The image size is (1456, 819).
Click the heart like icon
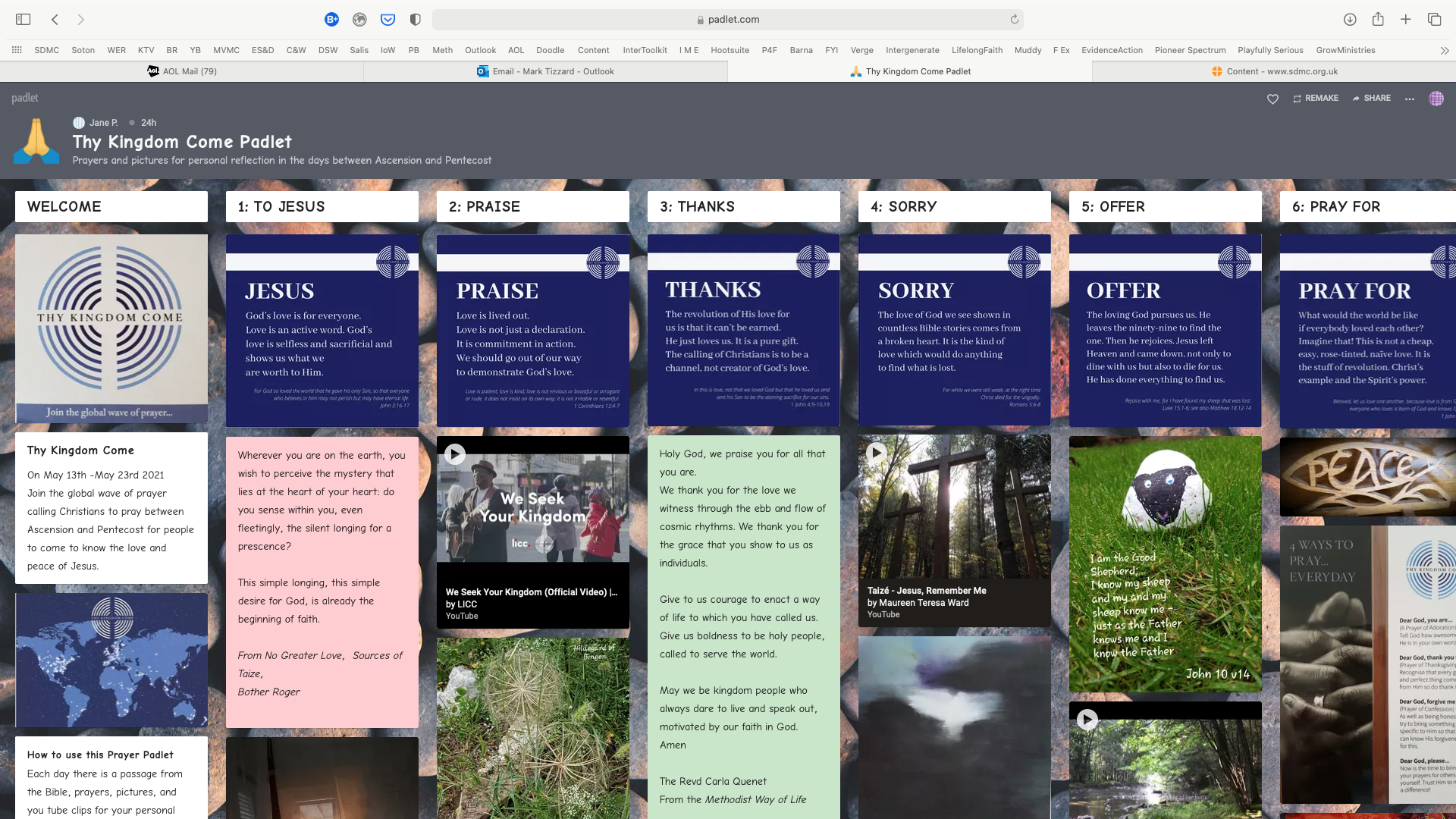(x=1272, y=99)
